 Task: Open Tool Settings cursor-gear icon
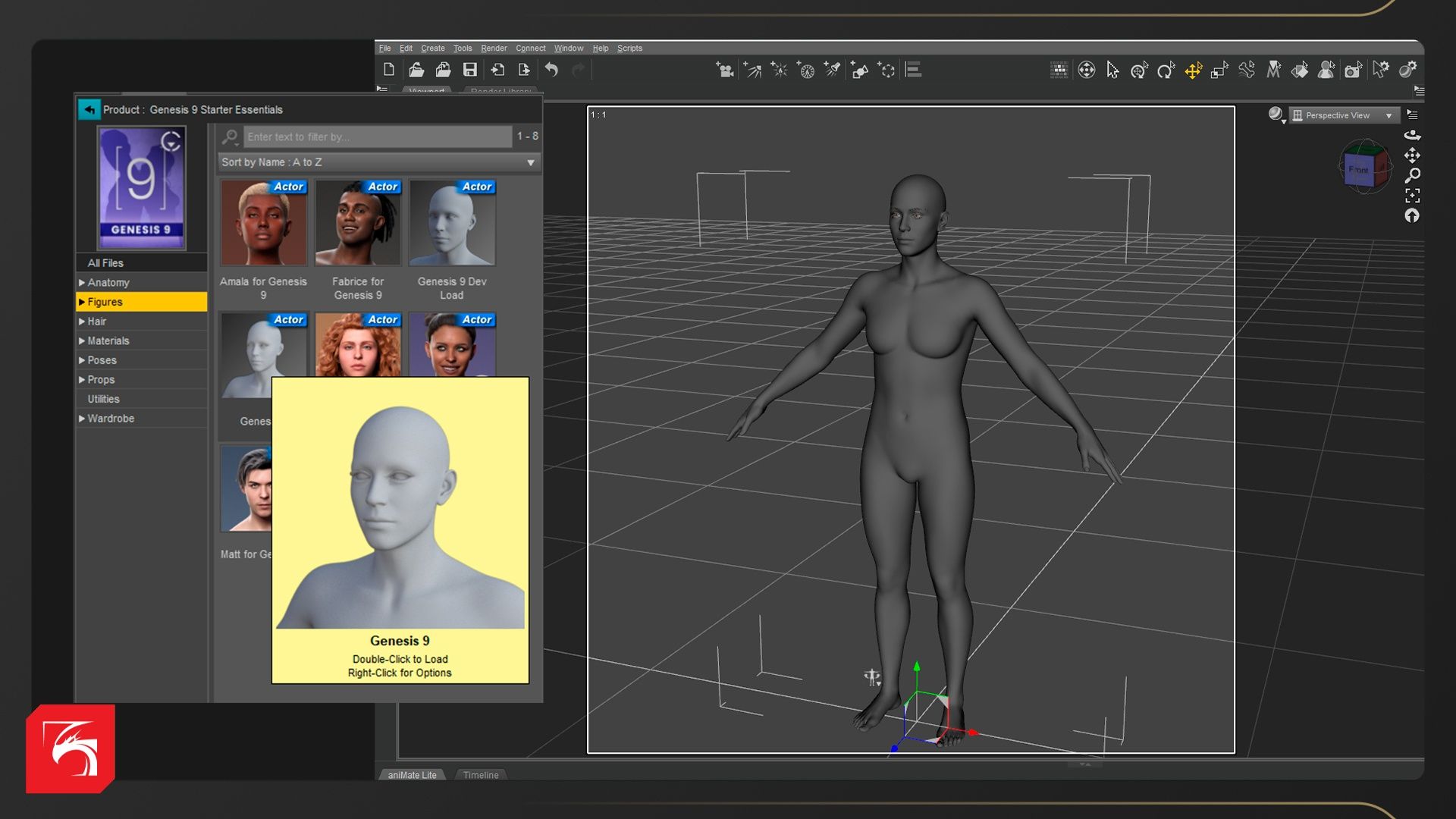point(1381,70)
